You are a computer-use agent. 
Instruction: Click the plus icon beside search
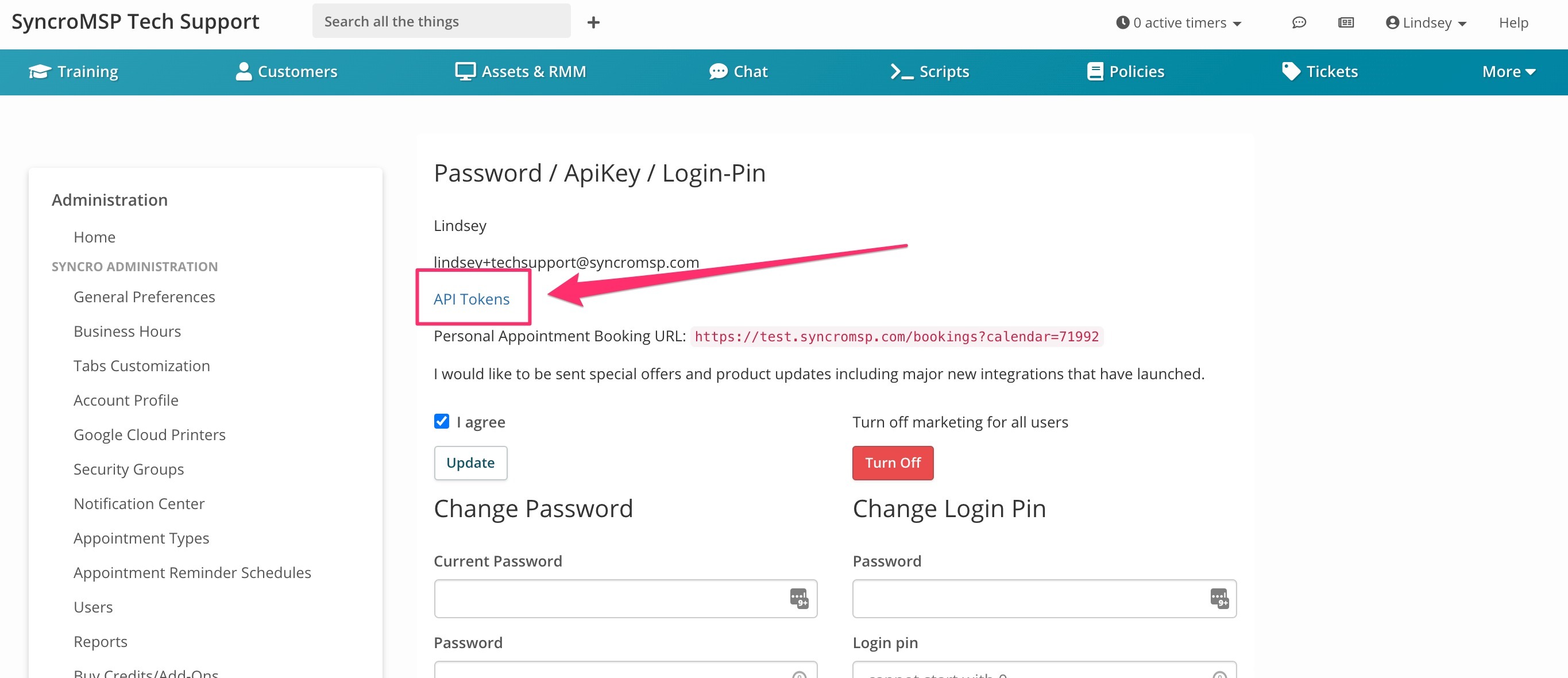pos(593,22)
